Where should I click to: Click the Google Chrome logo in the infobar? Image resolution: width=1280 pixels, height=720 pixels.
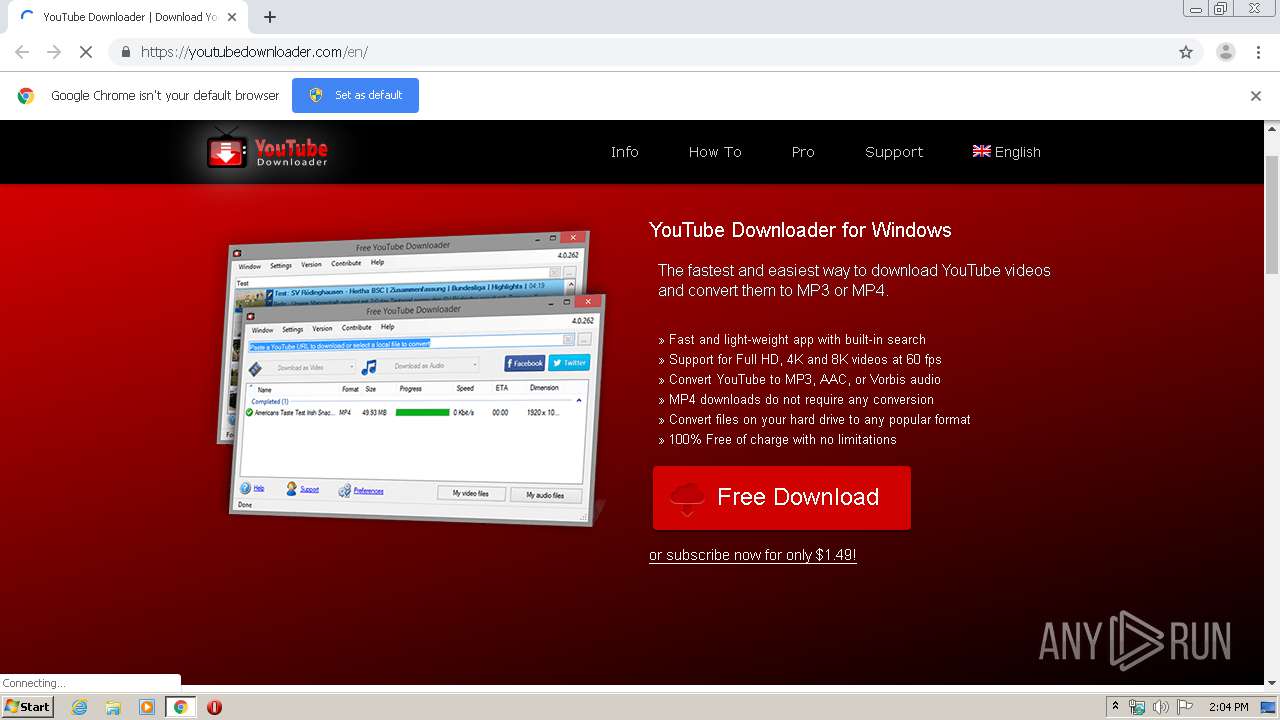tap(26, 96)
